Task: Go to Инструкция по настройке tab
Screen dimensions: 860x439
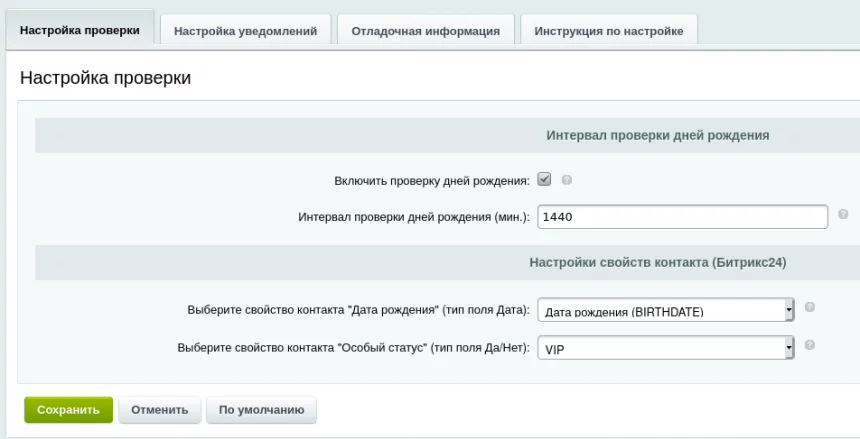Action: click(608, 31)
